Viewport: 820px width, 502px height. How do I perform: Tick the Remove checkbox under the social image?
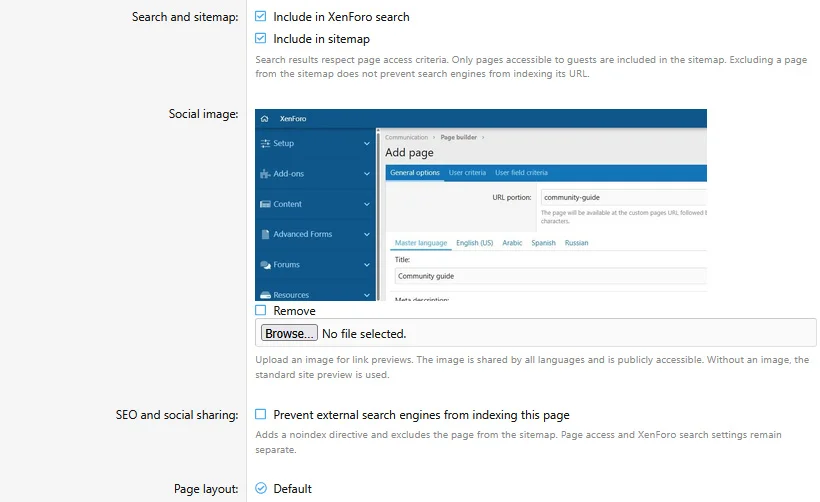(x=260, y=310)
